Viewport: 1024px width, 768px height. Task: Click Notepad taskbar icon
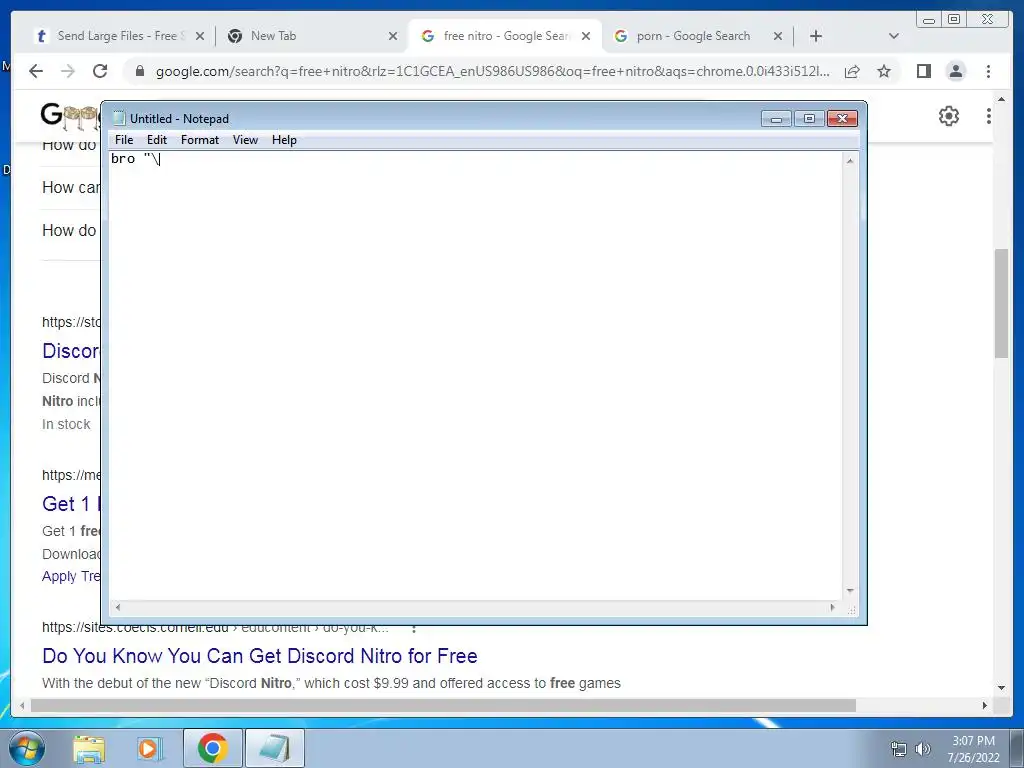tap(275, 748)
